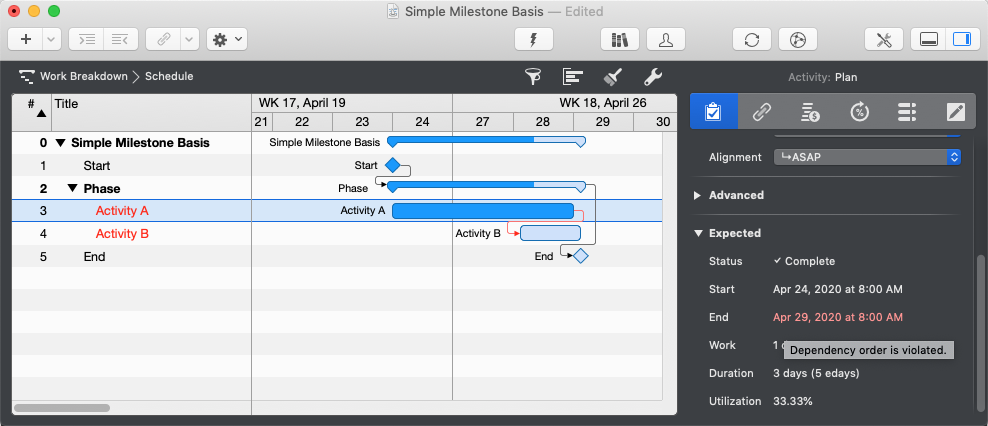Open the Alignment ASAP dropdown
Viewport: 988px width, 426px height.
click(867, 157)
